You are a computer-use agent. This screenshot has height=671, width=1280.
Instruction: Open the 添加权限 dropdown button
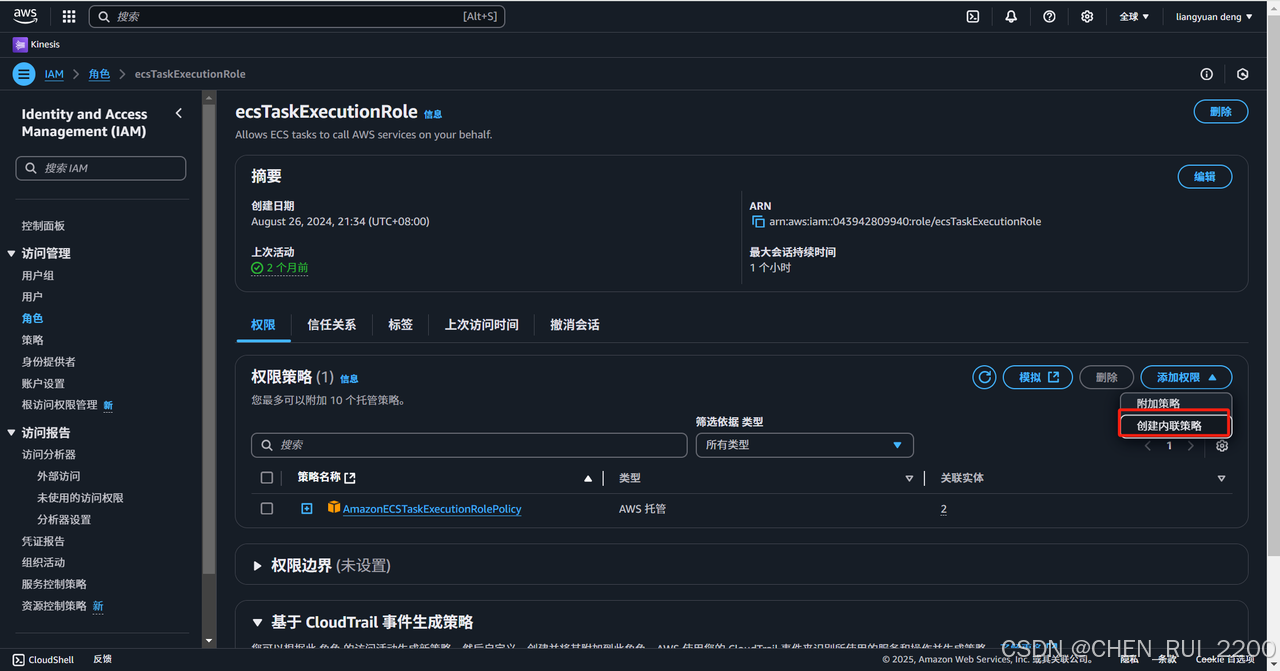click(x=1186, y=377)
